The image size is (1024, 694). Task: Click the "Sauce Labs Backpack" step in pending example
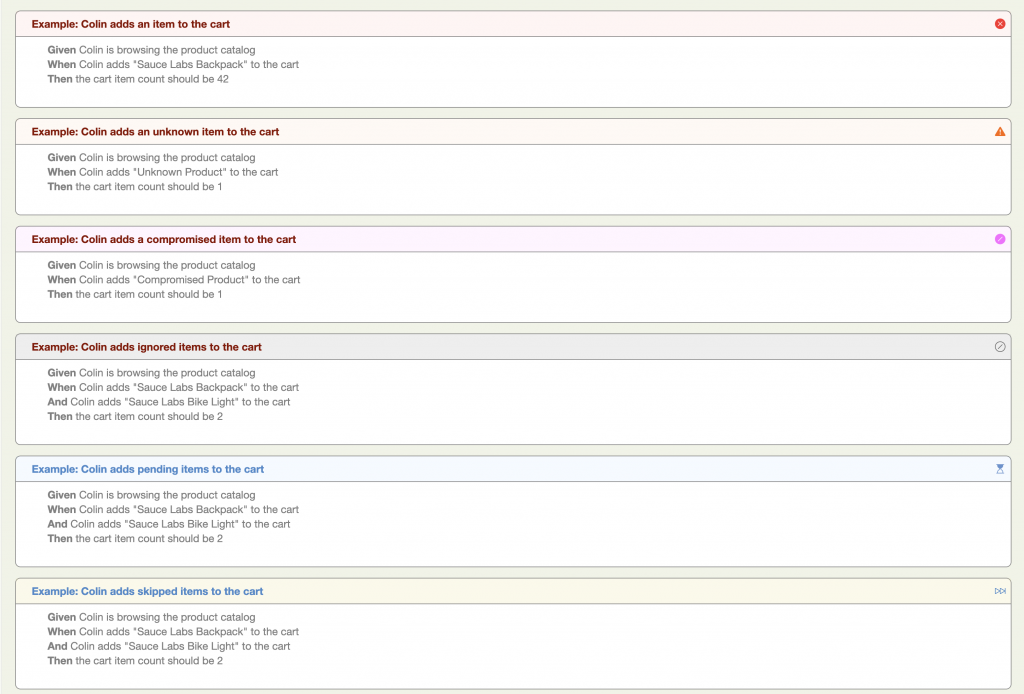(173, 510)
